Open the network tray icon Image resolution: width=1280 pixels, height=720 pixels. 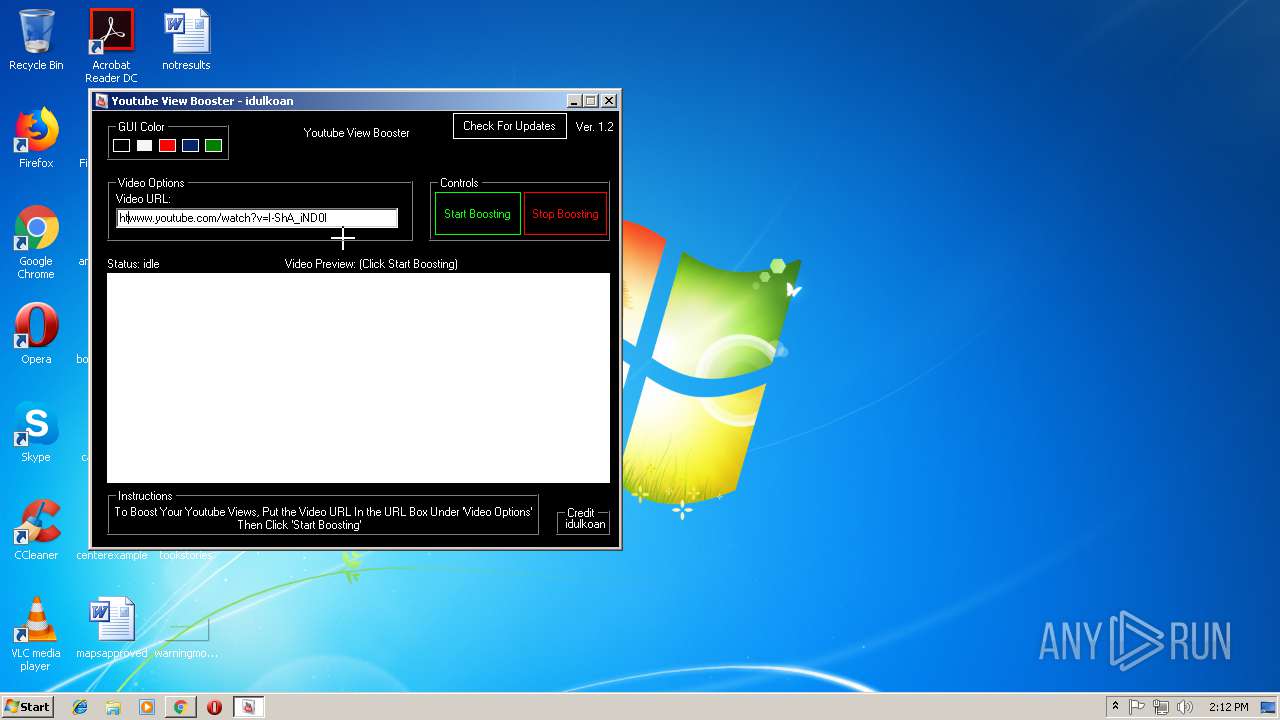(1161, 707)
